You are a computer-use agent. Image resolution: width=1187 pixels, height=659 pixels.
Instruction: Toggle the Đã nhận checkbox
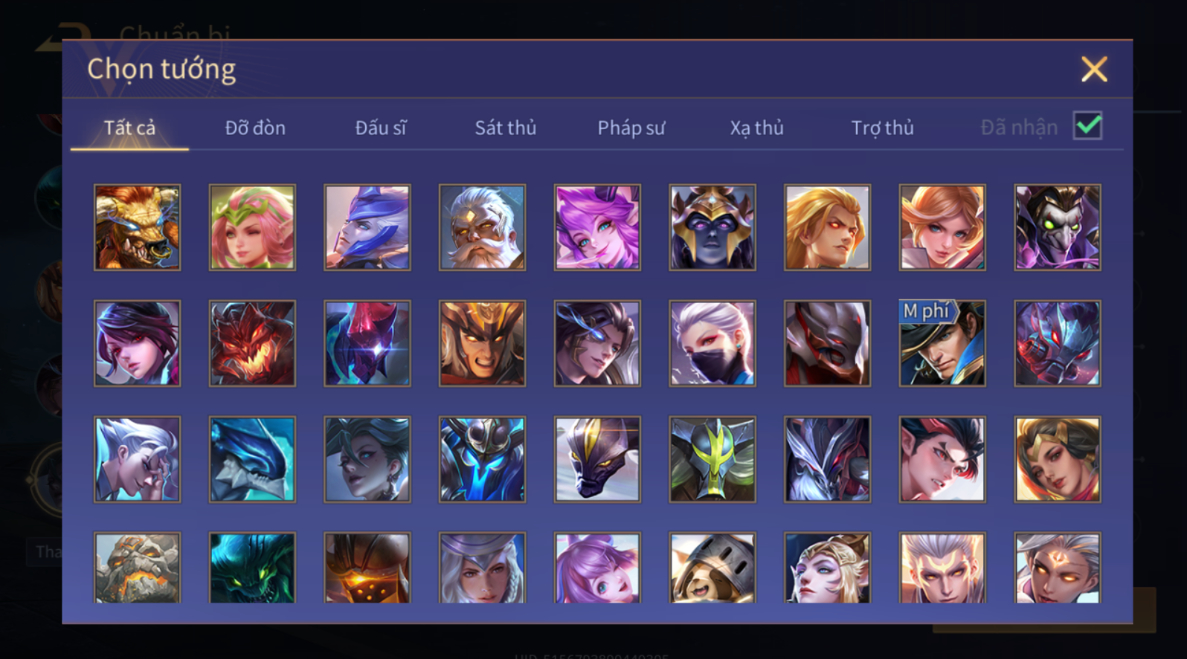[x=1088, y=126]
